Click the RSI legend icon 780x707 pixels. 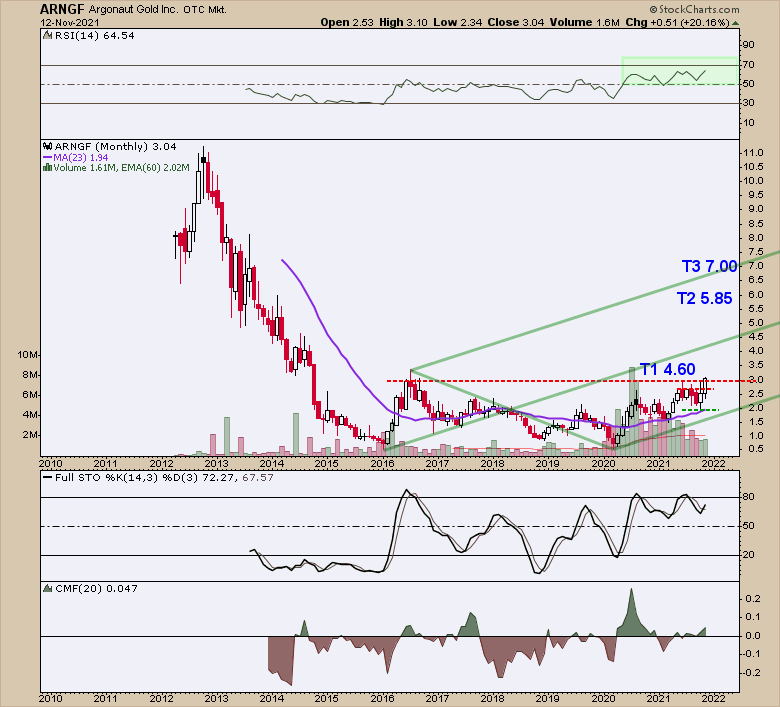coord(48,35)
